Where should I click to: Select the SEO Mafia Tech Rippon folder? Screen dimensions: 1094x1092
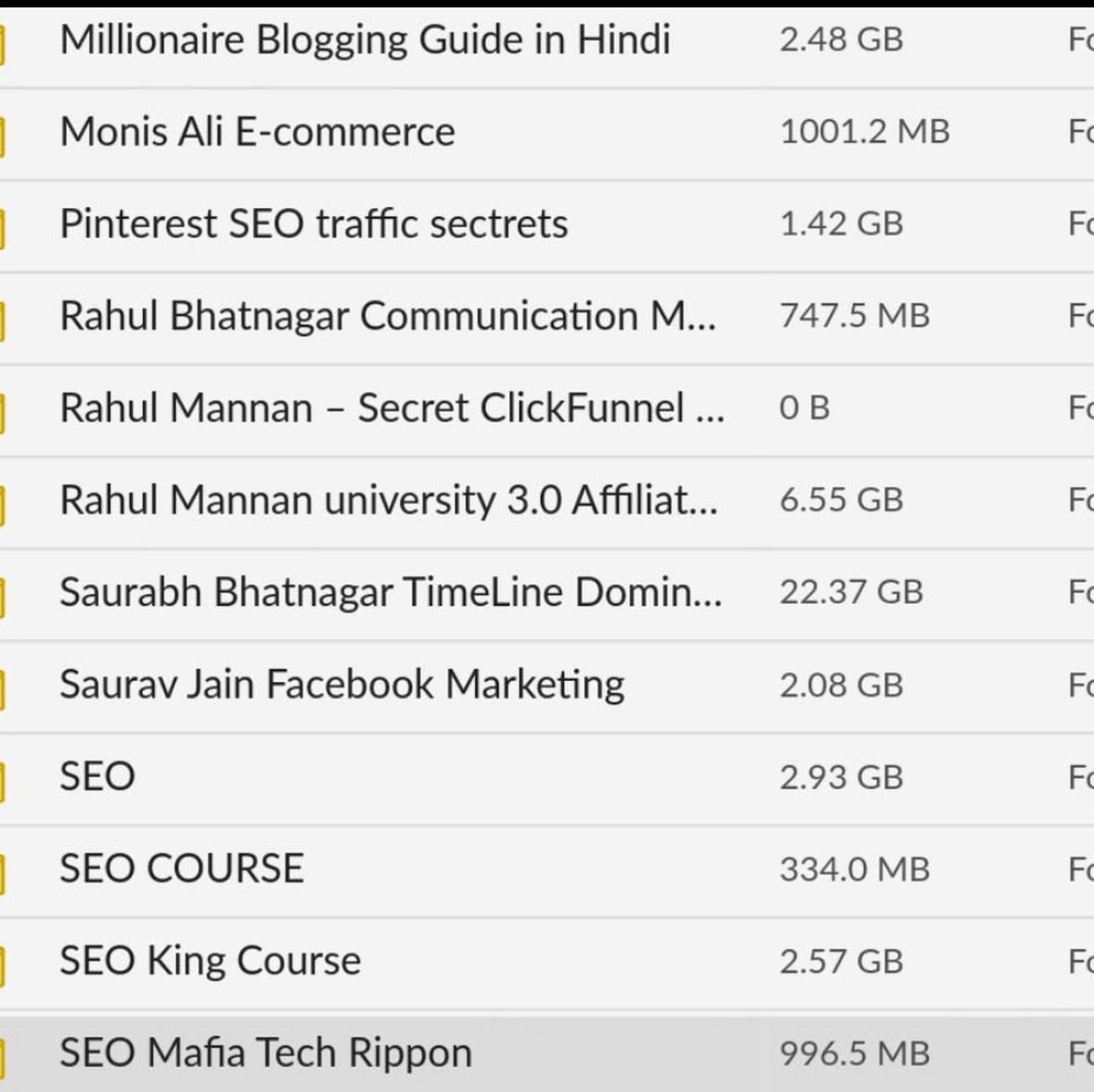(x=265, y=1053)
